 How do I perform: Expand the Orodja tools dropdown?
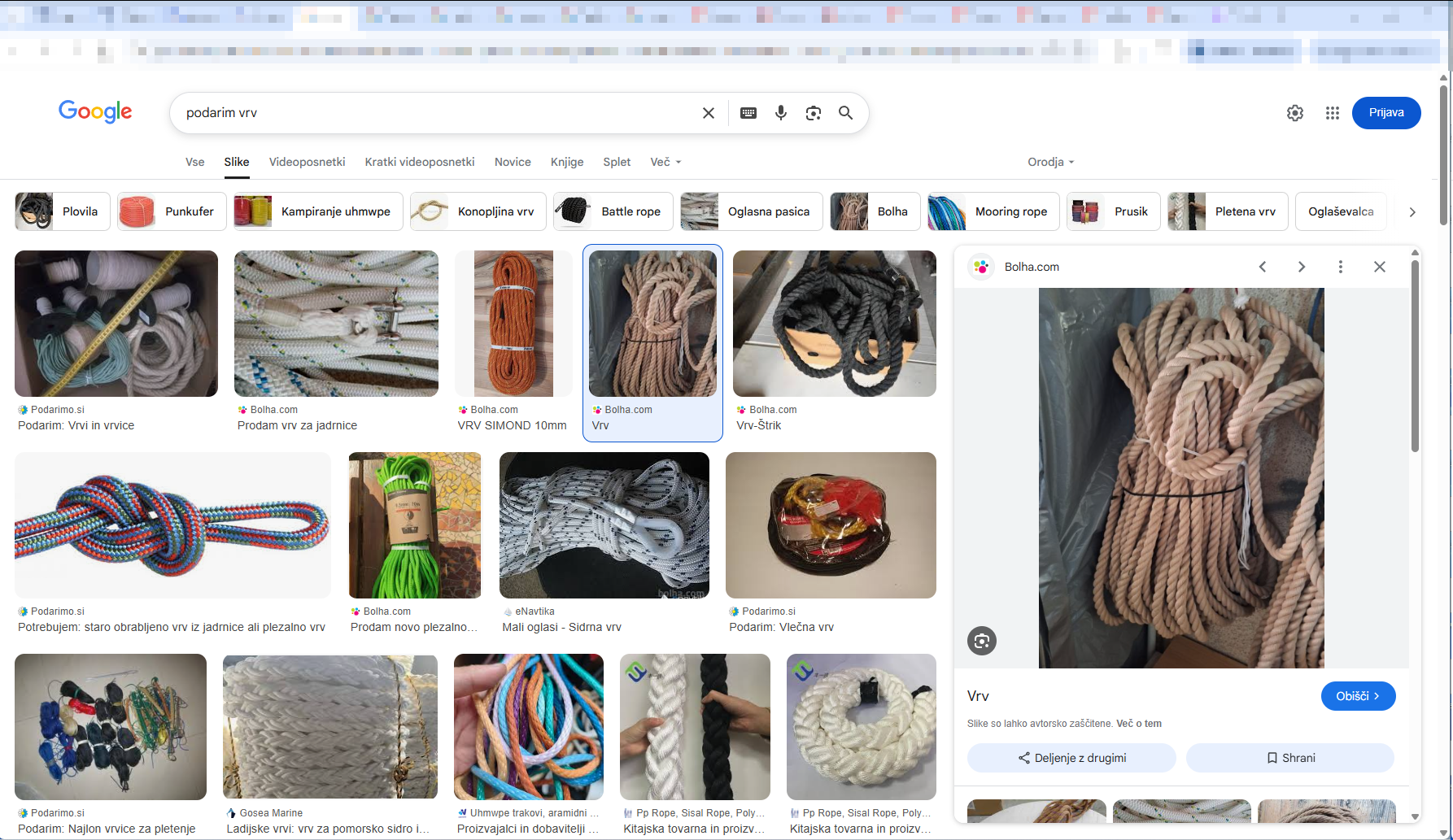coord(1051,162)
